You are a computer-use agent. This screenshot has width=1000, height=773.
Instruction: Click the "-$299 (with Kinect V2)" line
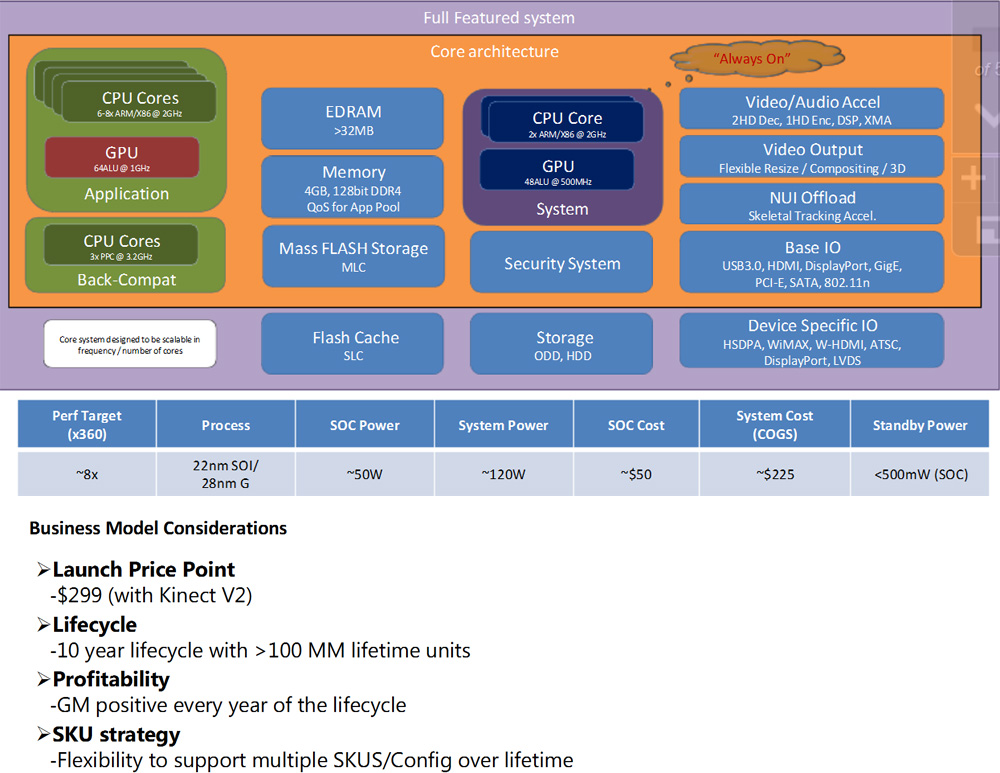(151, 595)
